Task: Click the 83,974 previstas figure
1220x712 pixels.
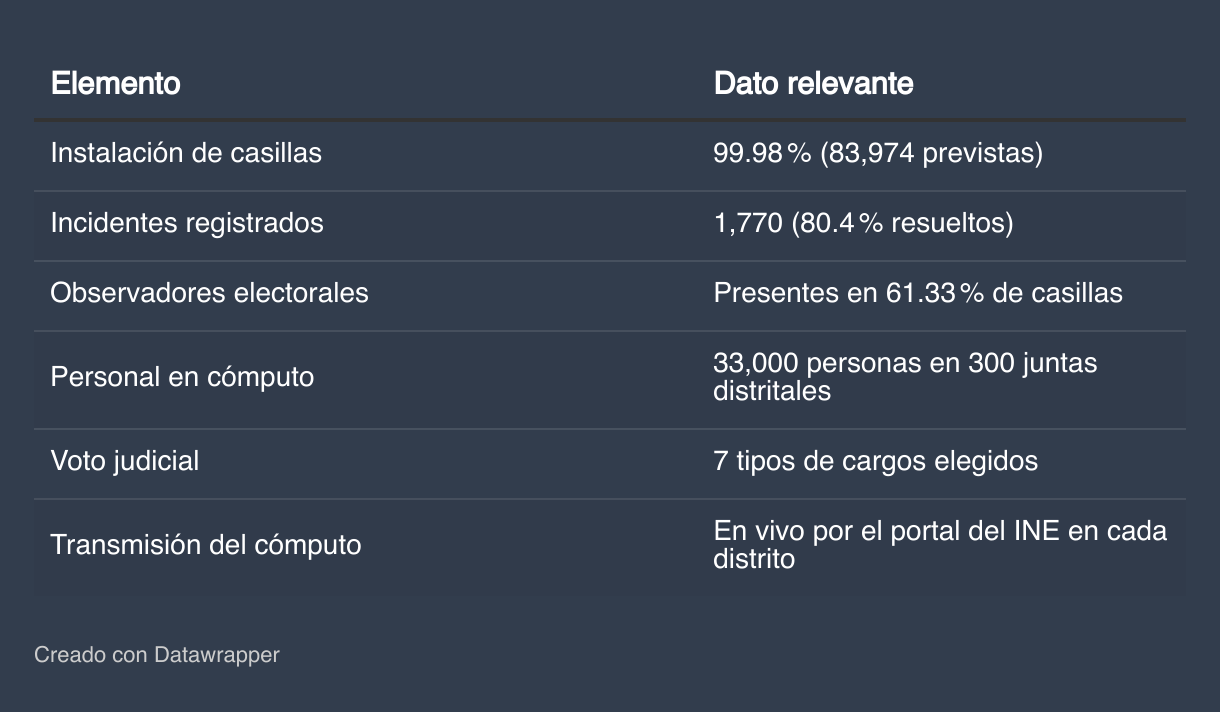Action: 932,153
